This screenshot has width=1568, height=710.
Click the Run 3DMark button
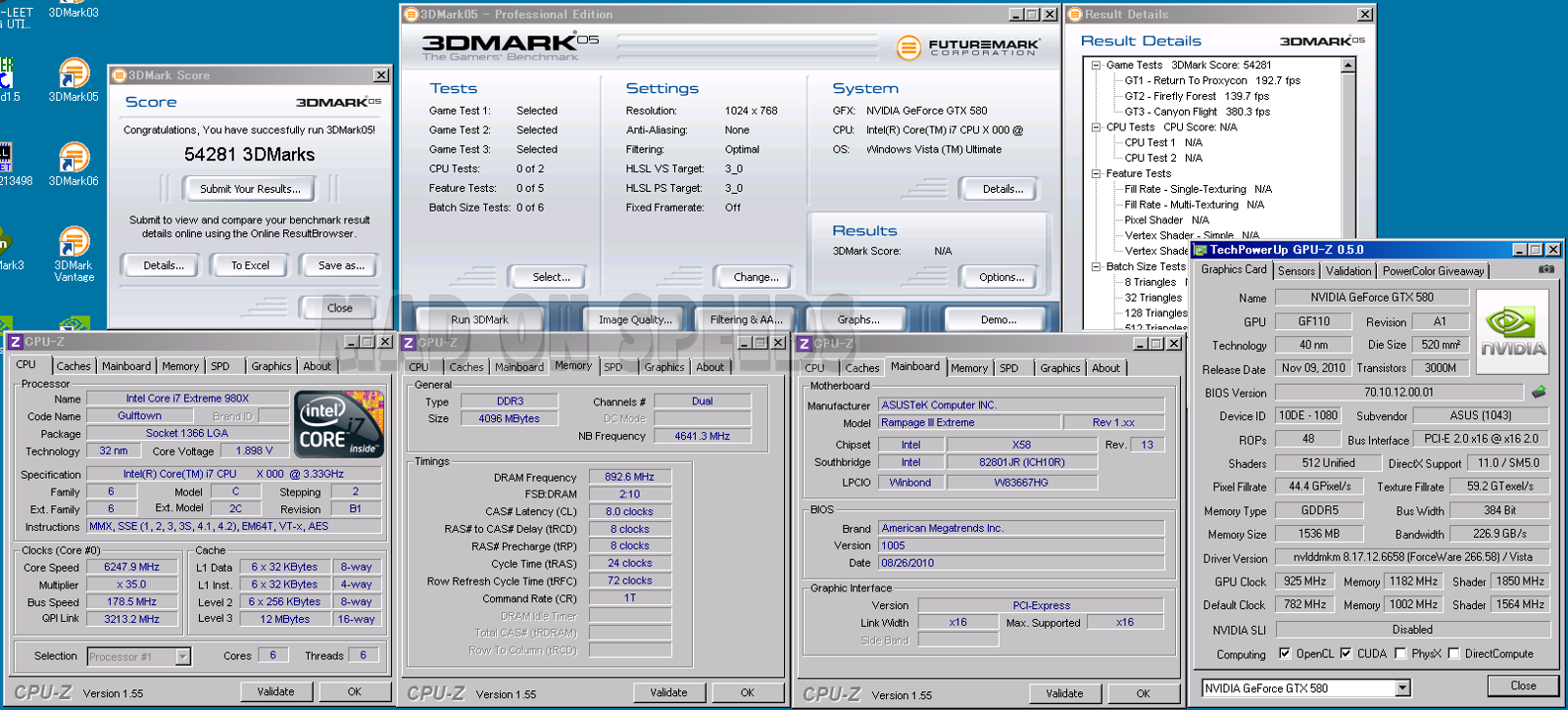pyautogui.click(x=479, y=319)
